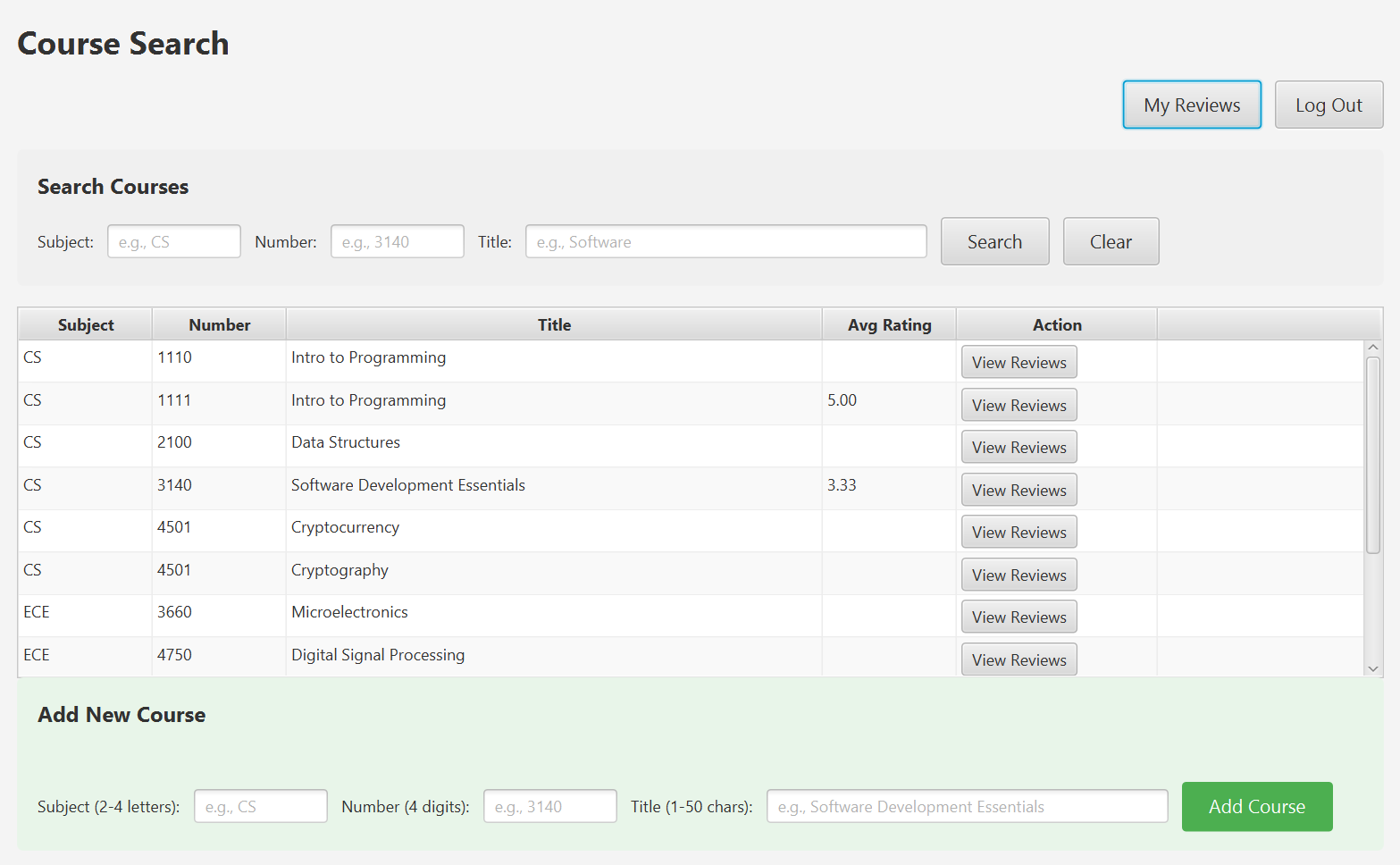This screenshot has height=865, width=1400.
Task: View reviews for Cryptography course
Action: [x=1019, y=575]
